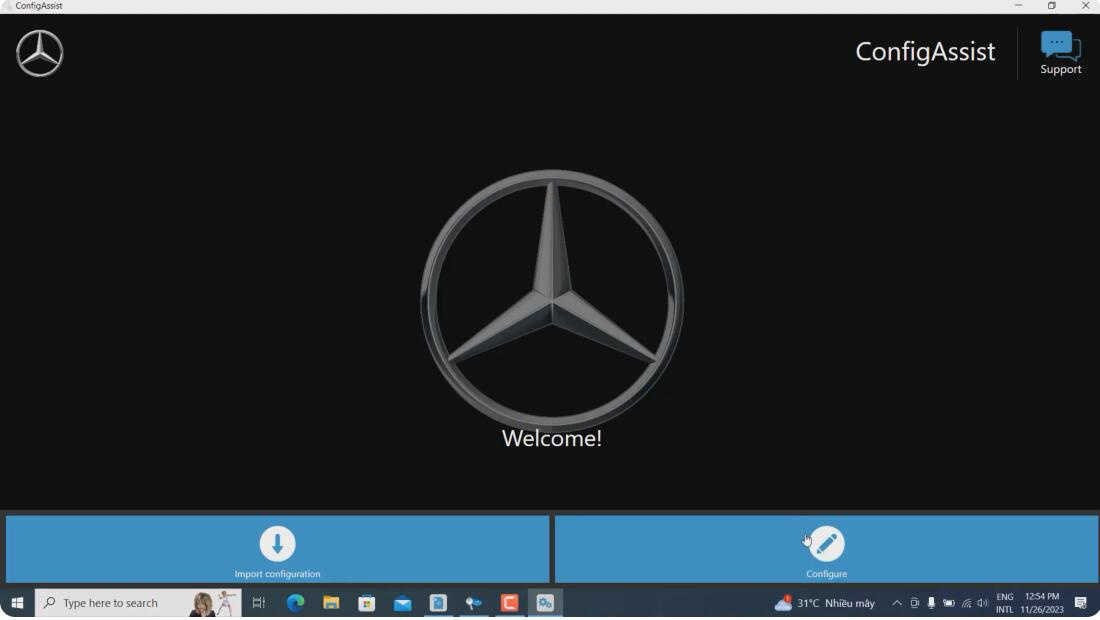Open the Support chat icon
This screenshot has height=620, width=1100.
point(1060,53)
